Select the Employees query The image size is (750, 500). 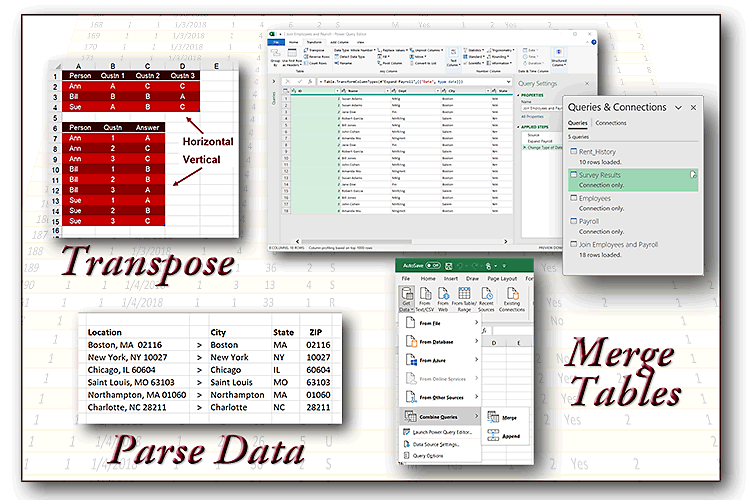633,203
